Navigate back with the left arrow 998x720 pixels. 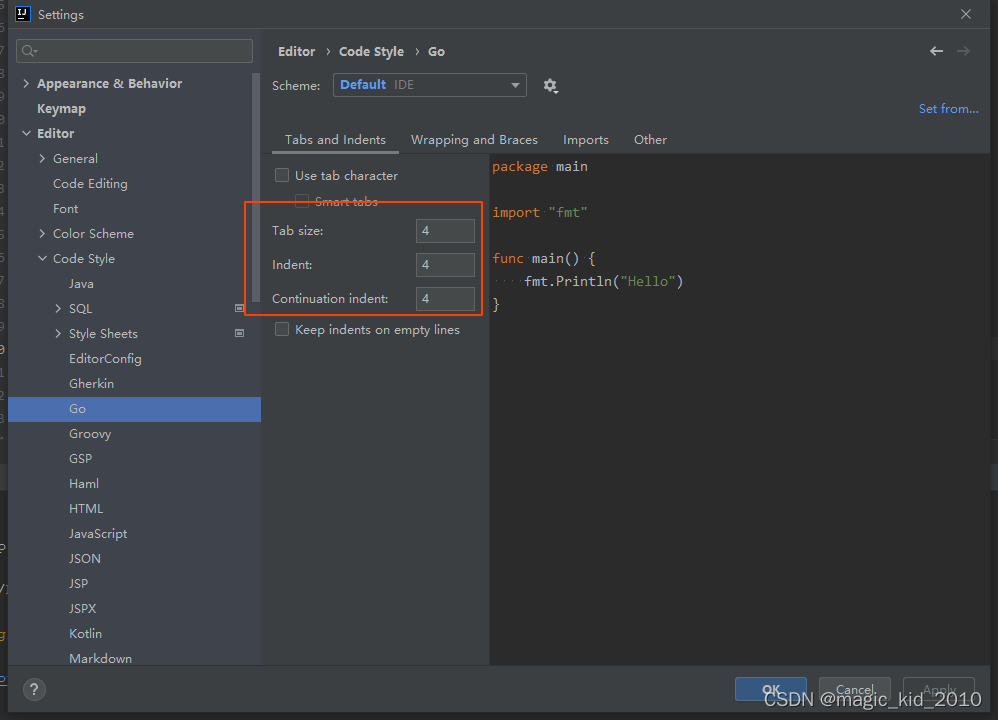[936, 51]
